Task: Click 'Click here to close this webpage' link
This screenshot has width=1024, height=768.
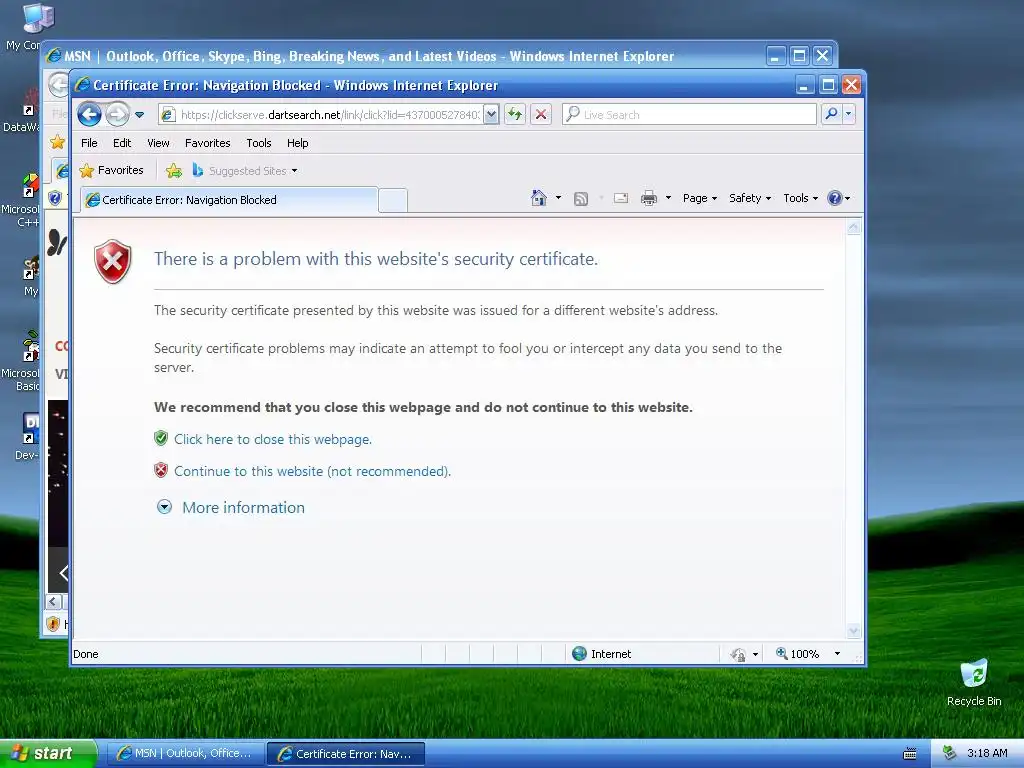Action: click(273, 440)
